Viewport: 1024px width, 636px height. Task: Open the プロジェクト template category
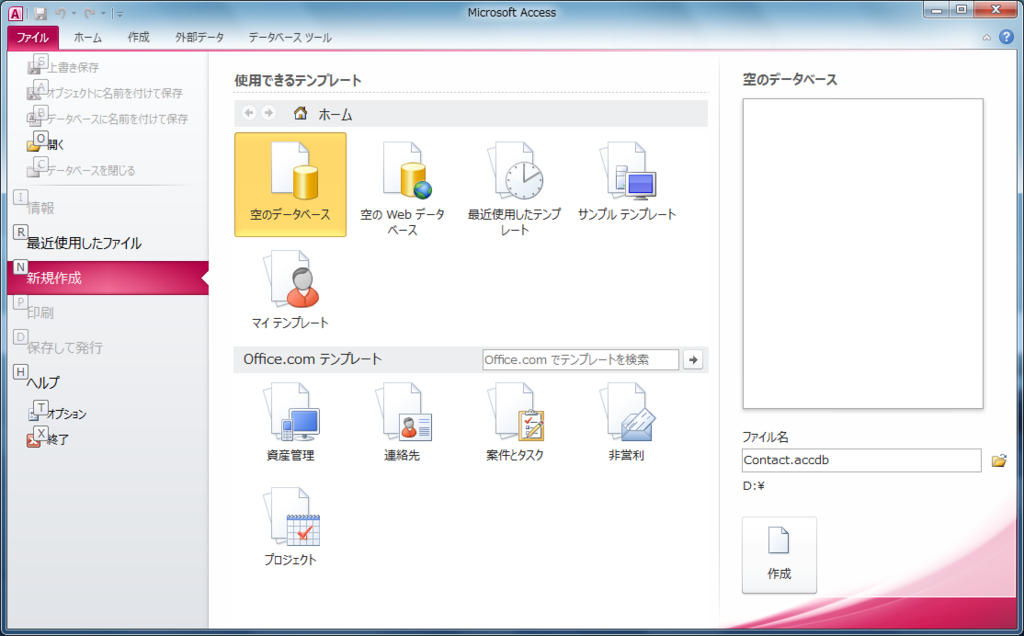[290, 526]
